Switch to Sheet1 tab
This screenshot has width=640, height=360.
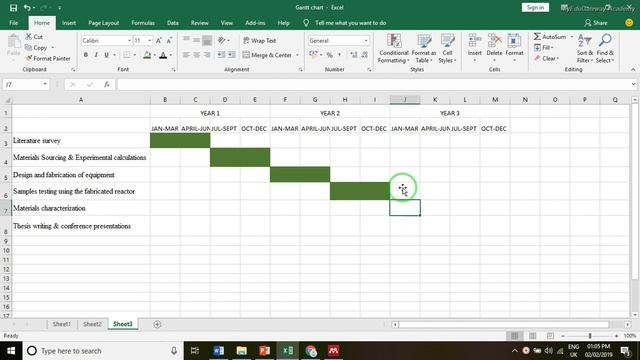point(62,324)
